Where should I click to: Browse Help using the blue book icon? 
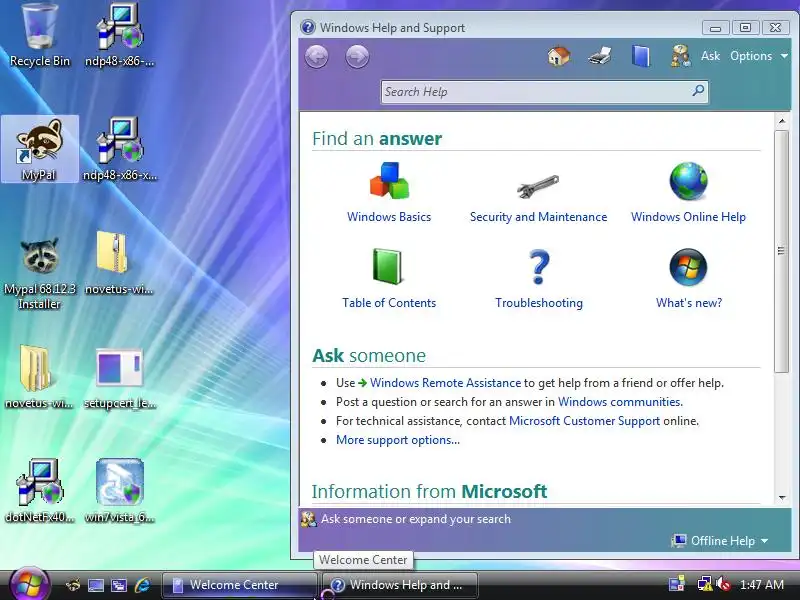(x=640, y=56)
